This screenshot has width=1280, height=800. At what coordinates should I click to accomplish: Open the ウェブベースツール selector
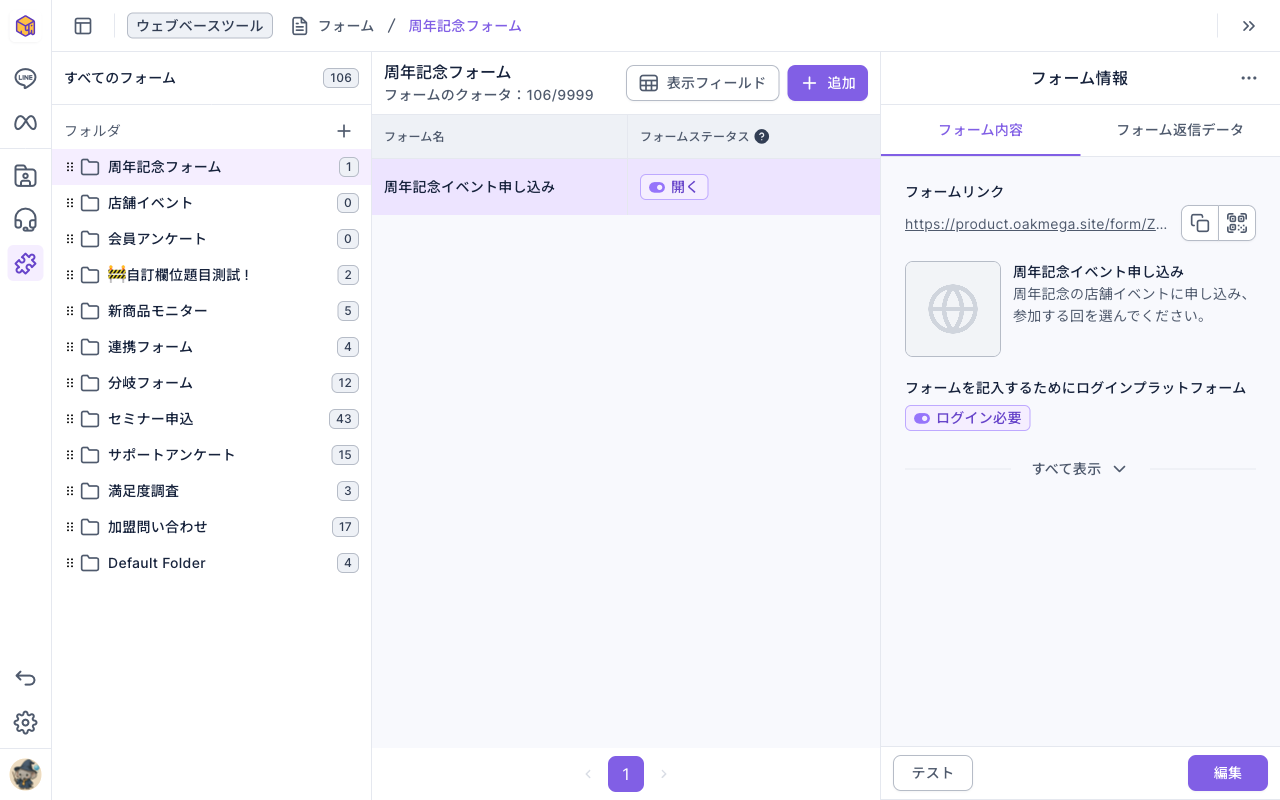click(200, 26)
